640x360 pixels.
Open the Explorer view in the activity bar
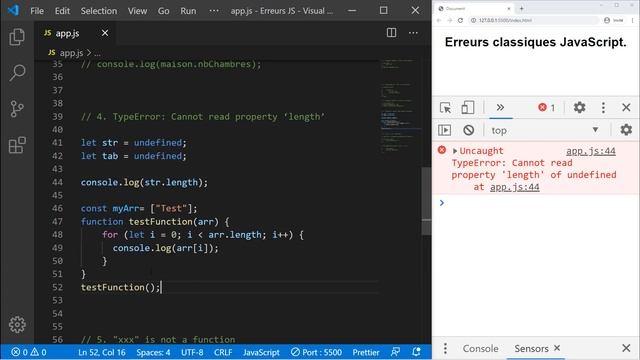click(17, 37)
